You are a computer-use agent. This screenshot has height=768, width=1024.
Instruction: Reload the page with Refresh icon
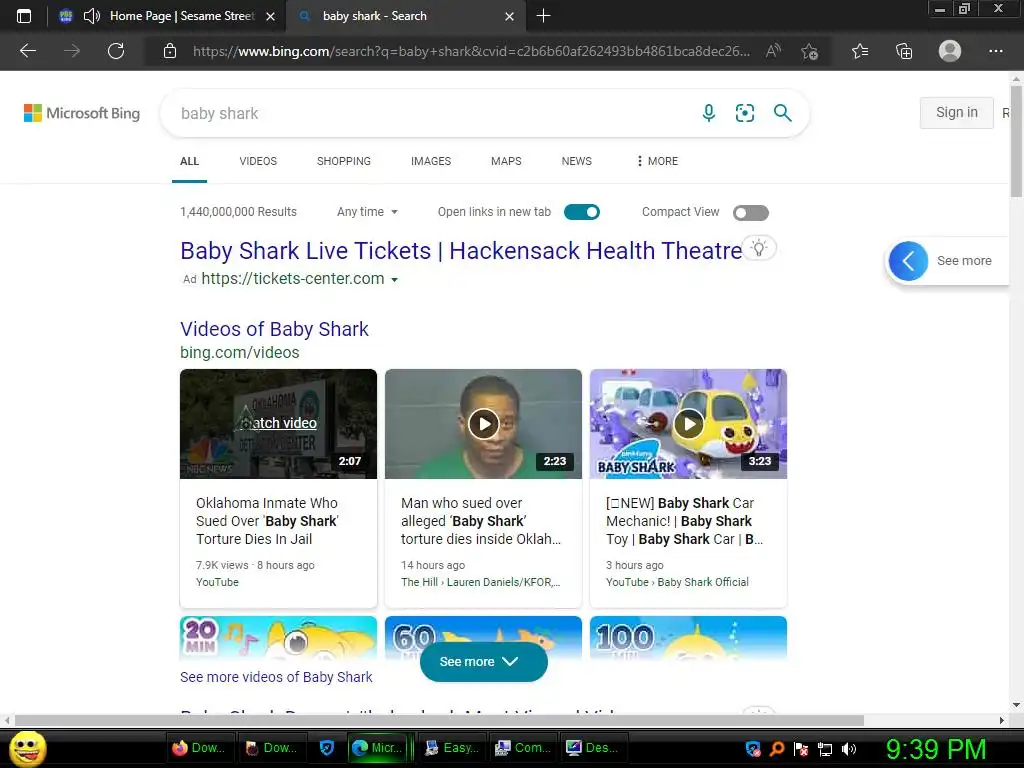(116, 51)
